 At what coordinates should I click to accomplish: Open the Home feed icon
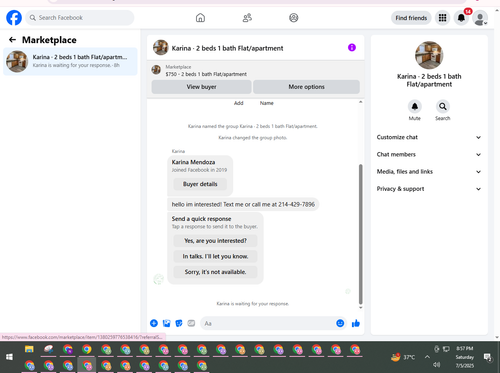point(200,18)
